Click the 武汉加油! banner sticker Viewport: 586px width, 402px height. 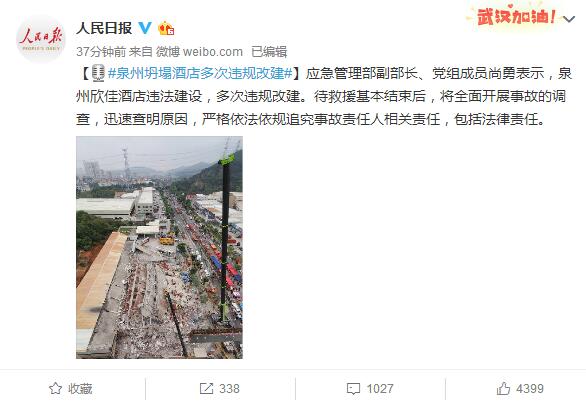516,17
